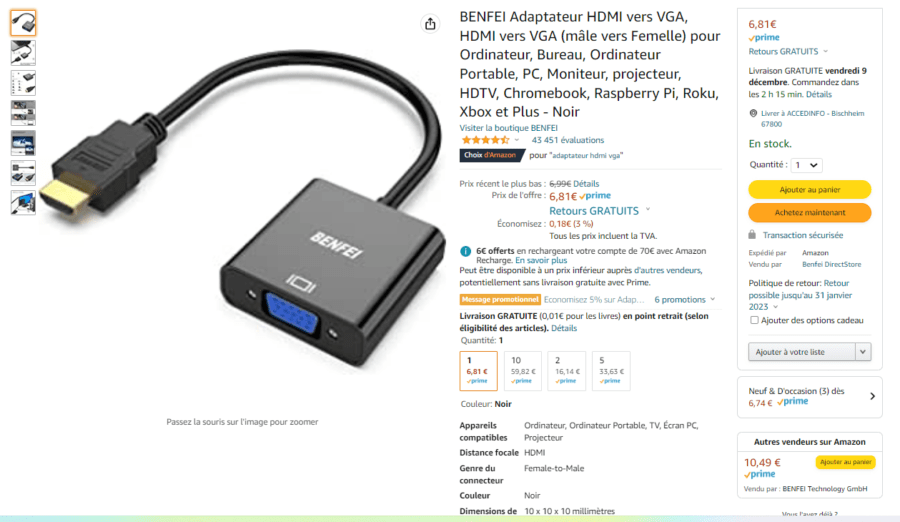The width and height of the screenshot is (900, 522).
Task: Click the orange Achetez maintenant button
Action: tap(809, 212)
